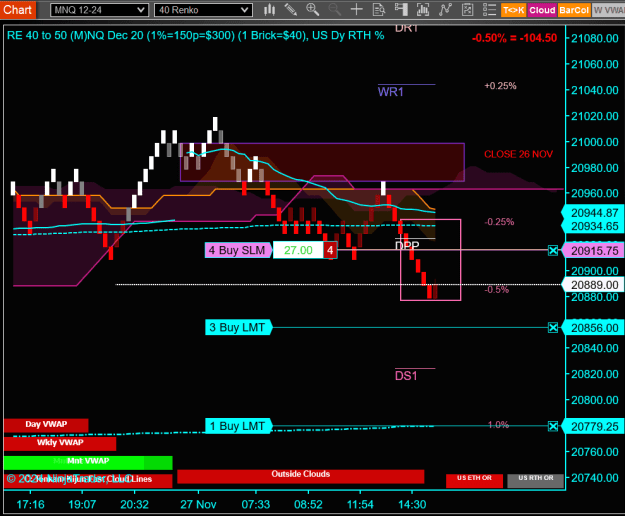The height and width of the screenshot is (516, 625).
Task: Click the 20889.00 current price marker
Action: tap(594, 285)
